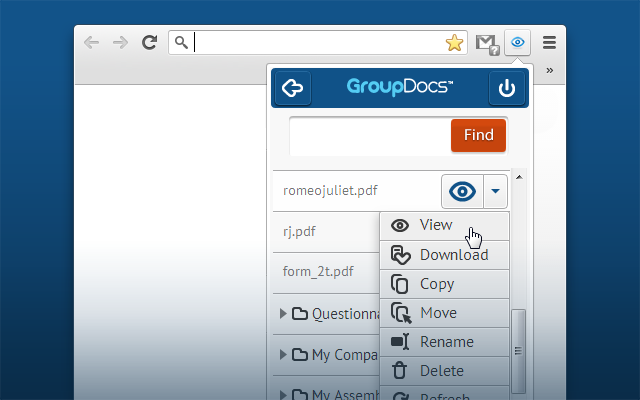640x400 pixels.
Task: Choose Move from the context menu
Action: click(444, 313)
